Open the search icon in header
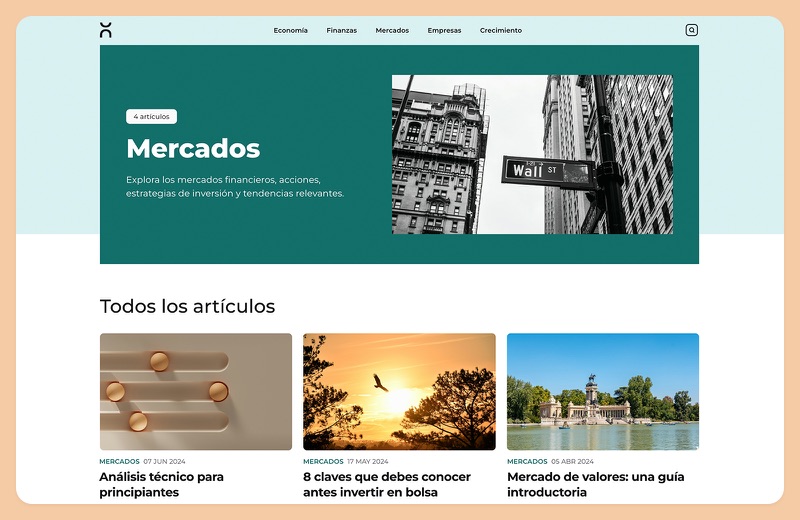 click(691, 30)
